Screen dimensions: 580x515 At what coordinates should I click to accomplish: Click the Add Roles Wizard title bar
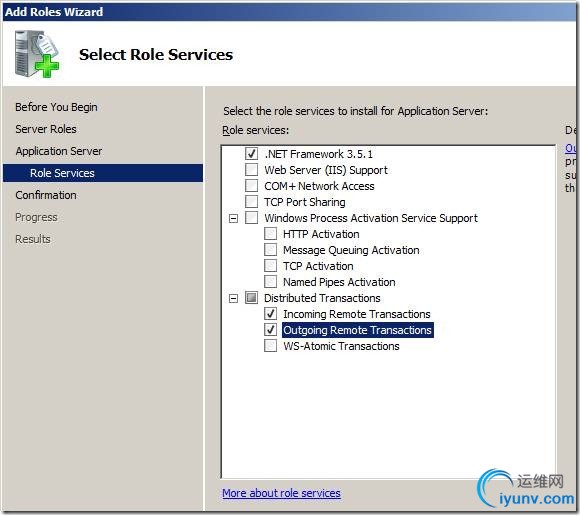[289, 12]
